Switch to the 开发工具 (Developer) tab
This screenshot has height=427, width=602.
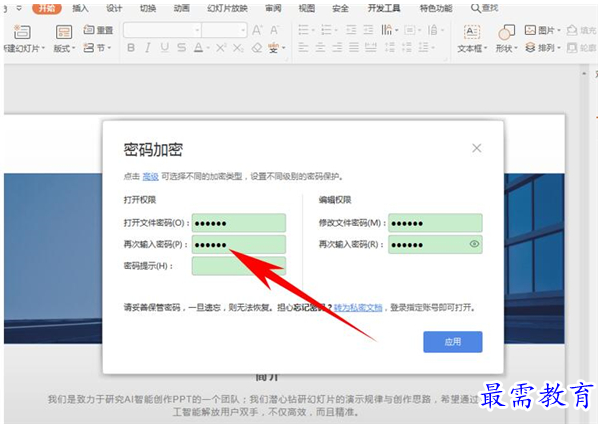click(x=384, y=8)
